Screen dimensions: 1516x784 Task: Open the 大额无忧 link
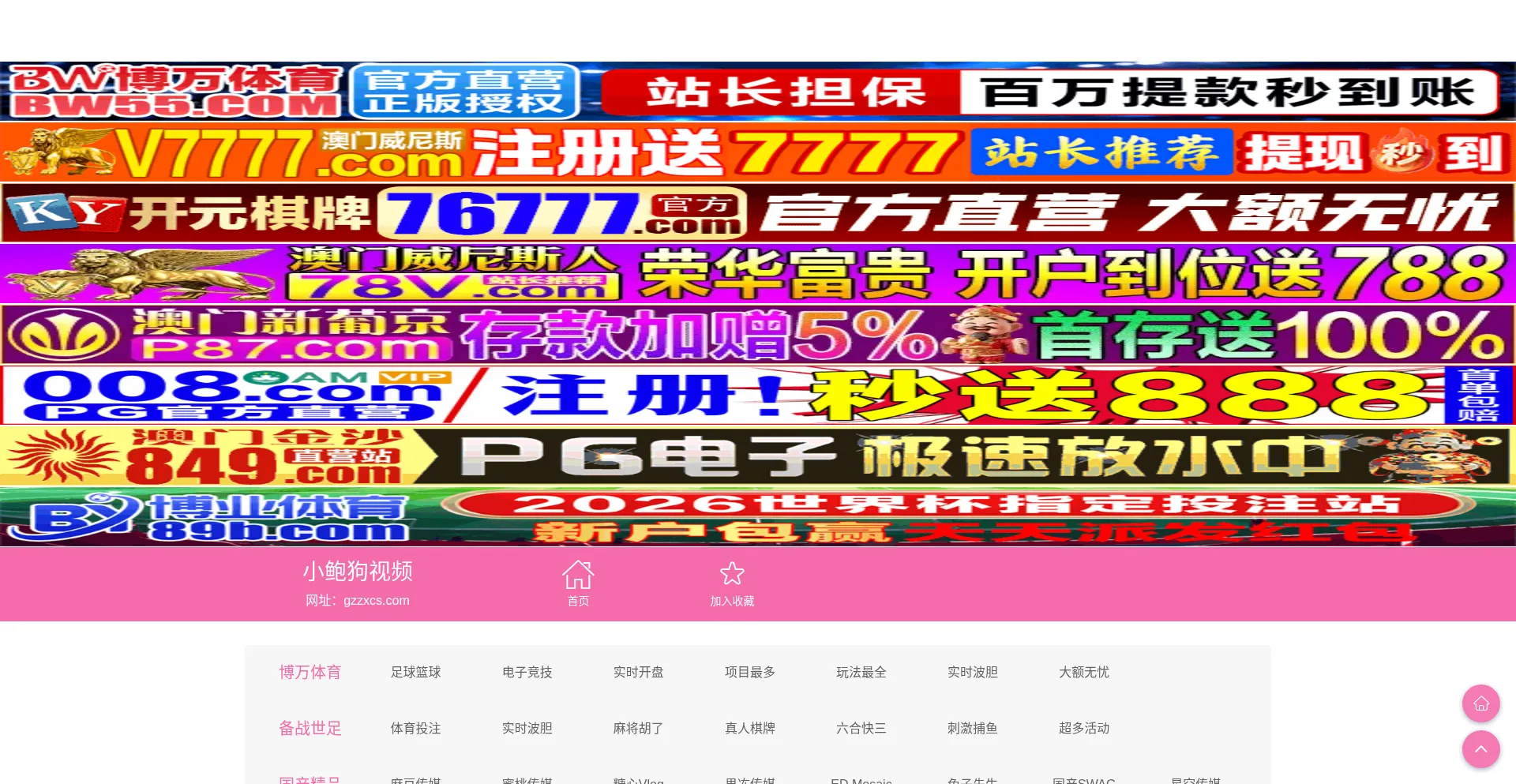[1084, 672]
